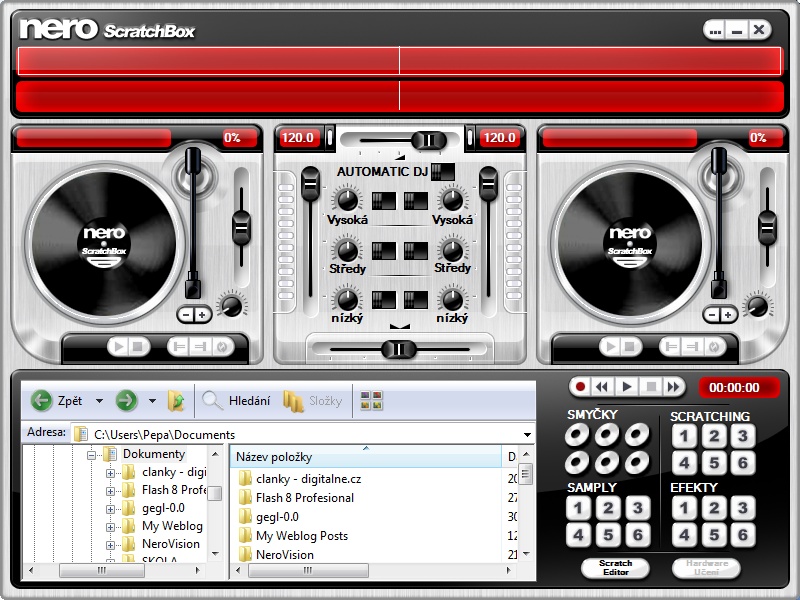800x600 pixels.
Task: Click the left Vysoká EQ knob
Action: point(347,200)
